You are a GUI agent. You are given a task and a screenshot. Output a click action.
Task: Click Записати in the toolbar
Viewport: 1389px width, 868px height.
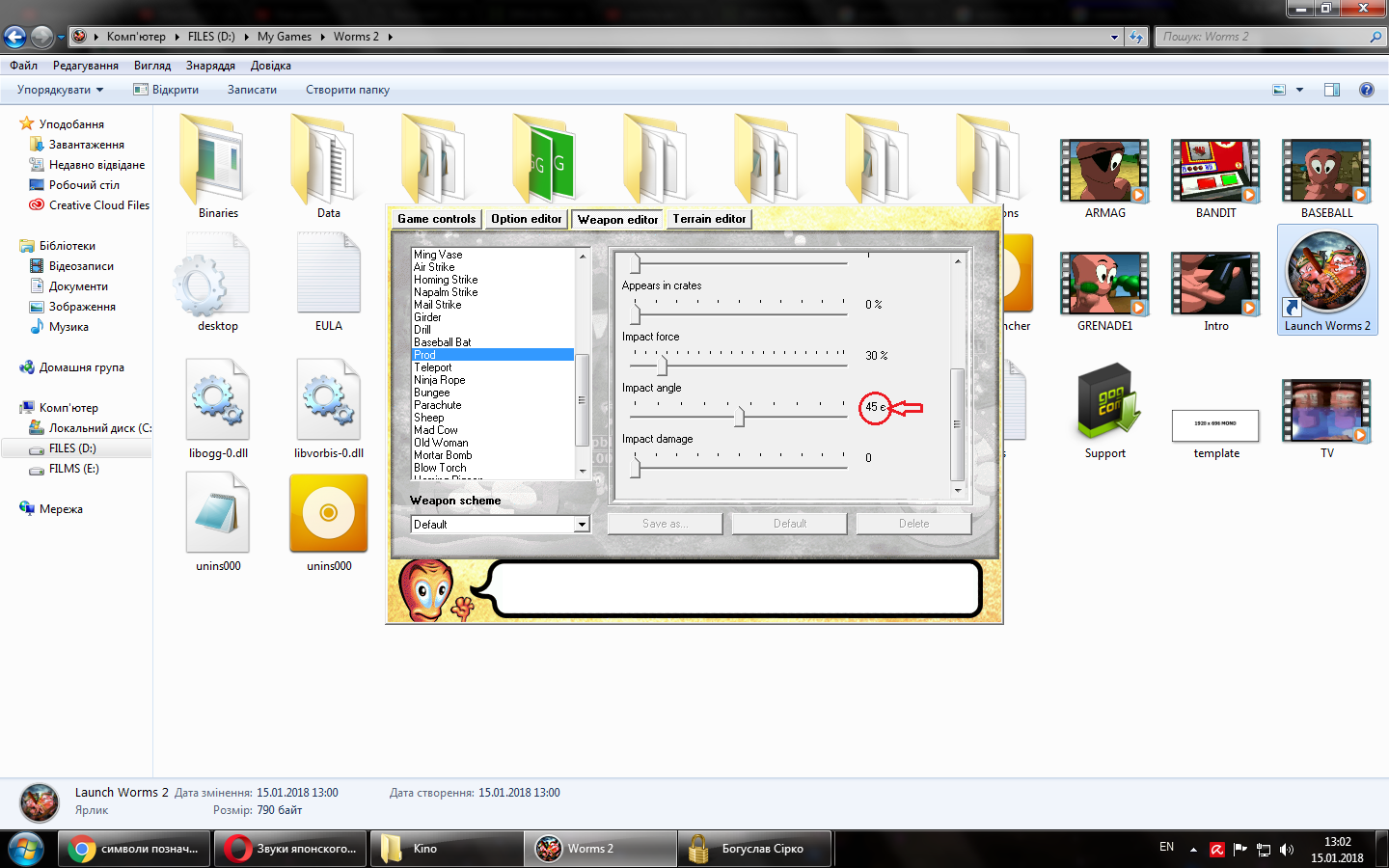tap(252, 90)
